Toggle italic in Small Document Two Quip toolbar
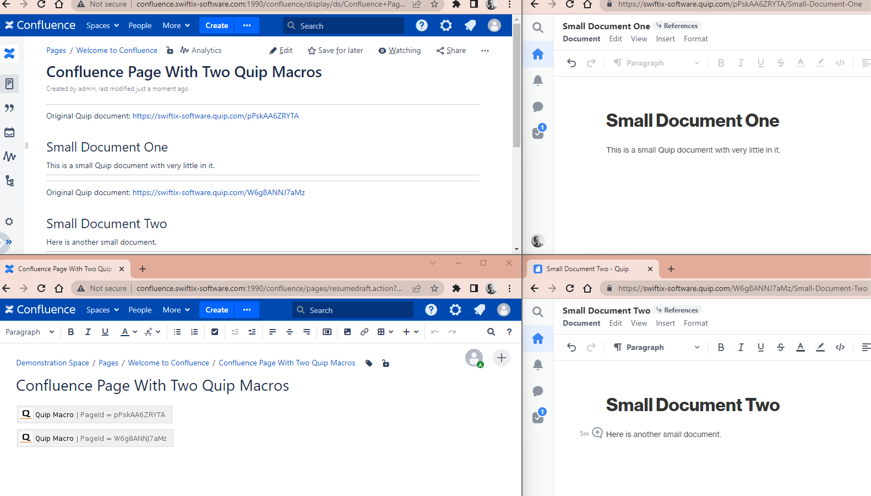Image resolution: width=871 pixels, height=496 pixels. [x=740, y=347]
